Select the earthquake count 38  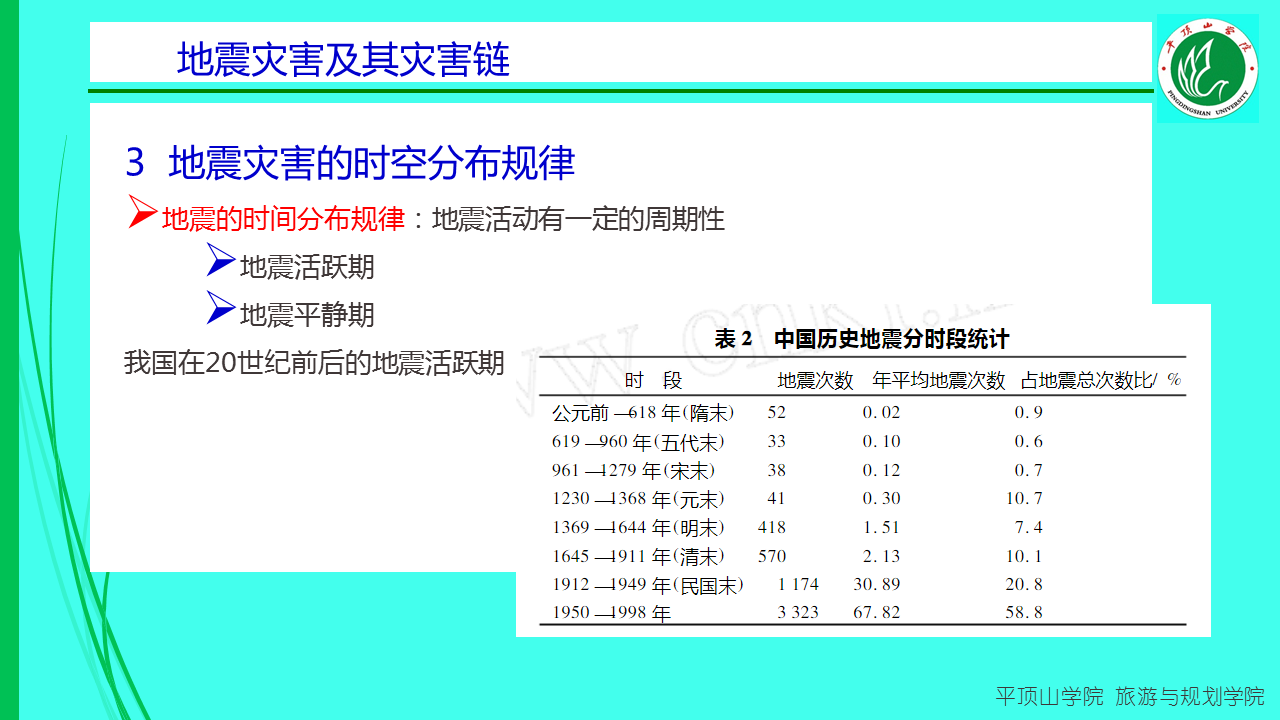click(777, 470)
